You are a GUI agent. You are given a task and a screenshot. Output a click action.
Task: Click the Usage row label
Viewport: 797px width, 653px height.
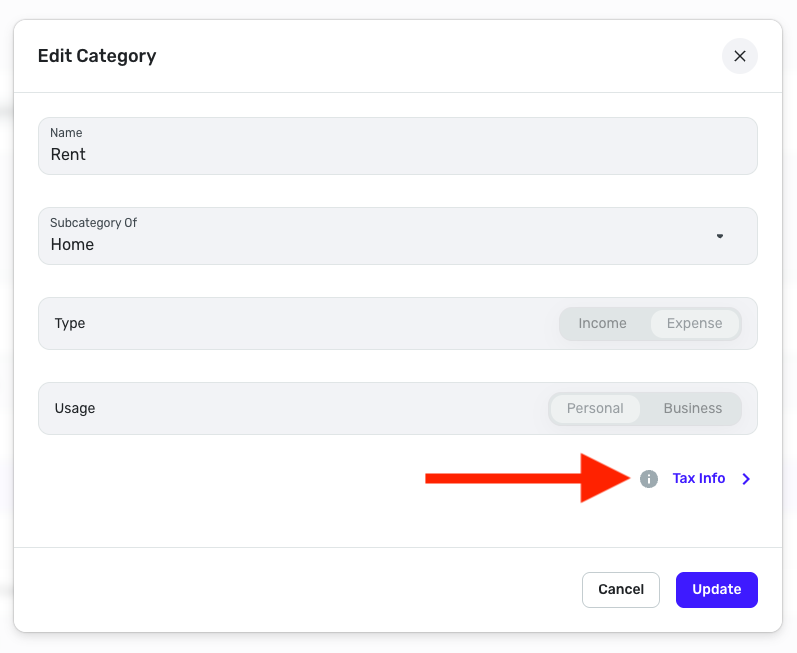click(x=75, y=408)
